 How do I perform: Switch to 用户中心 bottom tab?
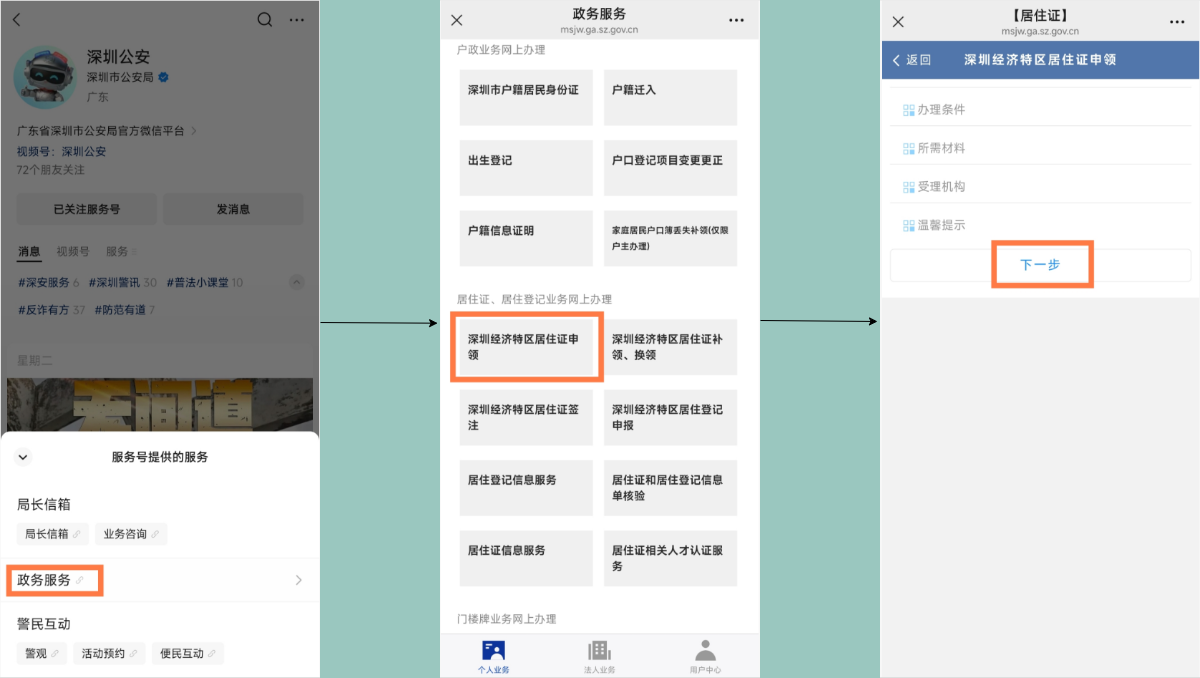[x=705, y=656]
